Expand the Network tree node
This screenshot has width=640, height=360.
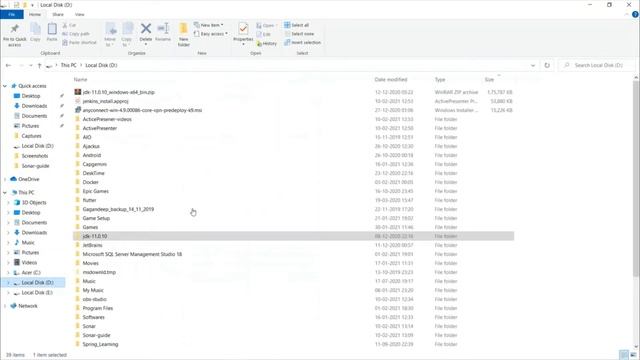click(x=5, y=306)
